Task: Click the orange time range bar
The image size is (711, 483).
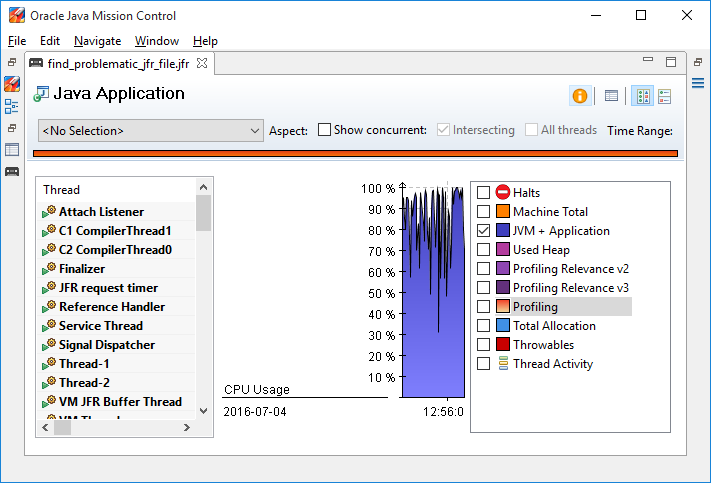Action: point(355,153)
